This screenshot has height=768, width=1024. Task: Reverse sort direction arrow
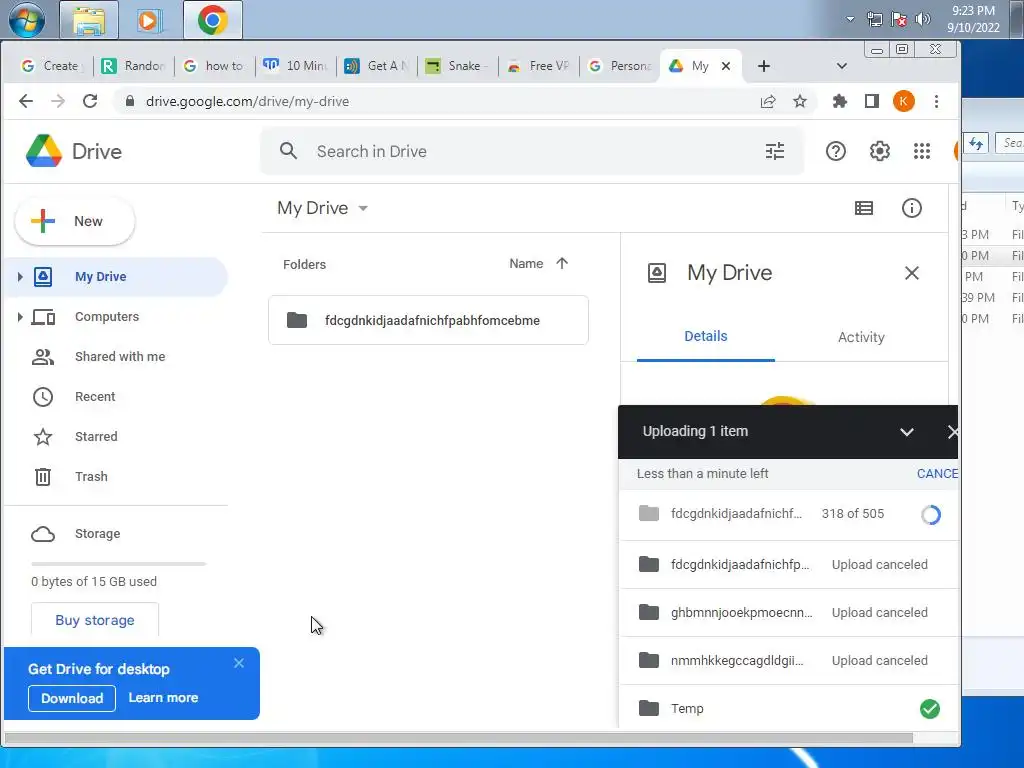[x=562, y=263]
